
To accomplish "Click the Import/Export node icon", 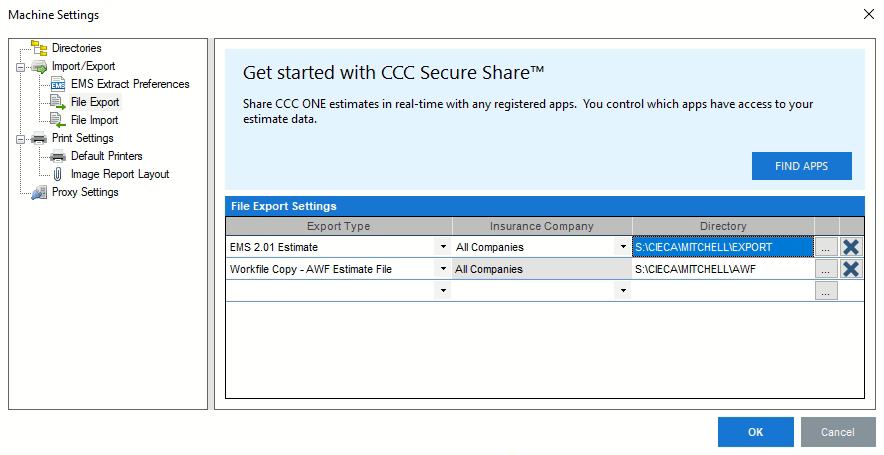I will coord(39,67).
